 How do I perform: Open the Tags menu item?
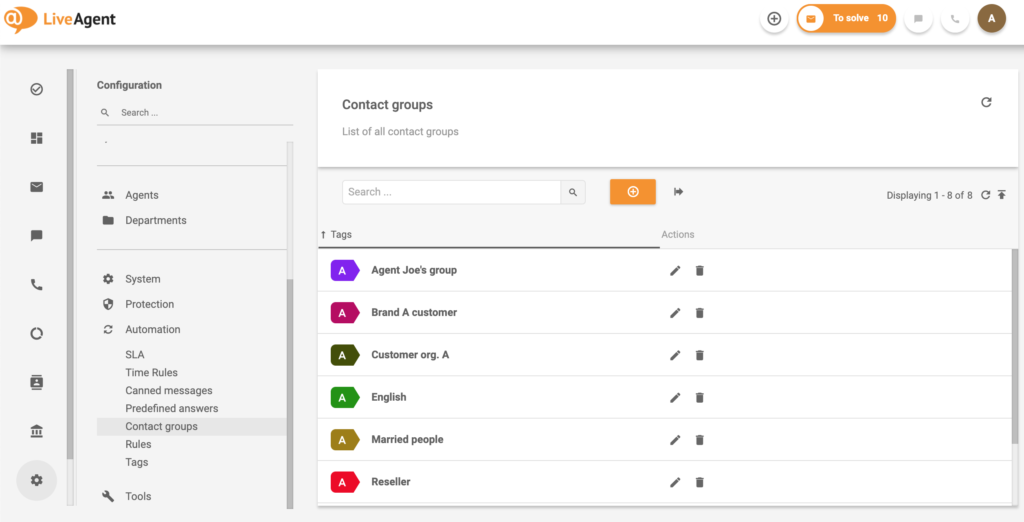pyautogui.click(x=136, y=462)
